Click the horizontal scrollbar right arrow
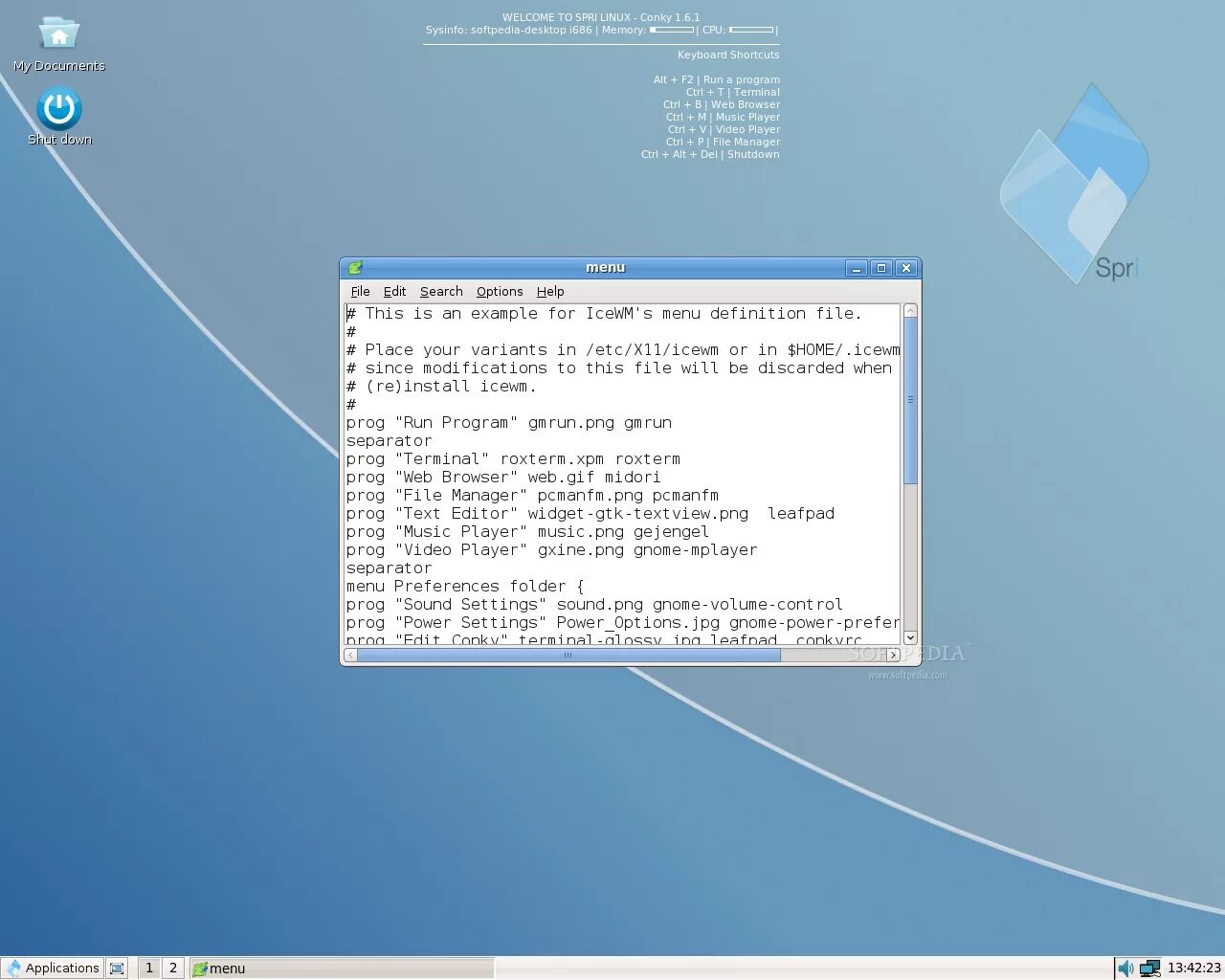The height and width of the screenshot is (980, 1225). (x=894, y=655)
